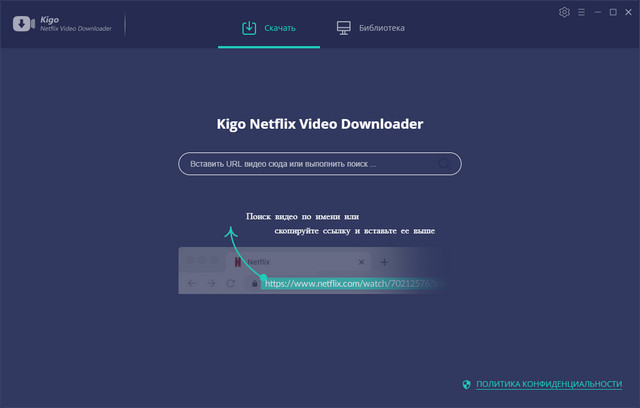Click the plus new-tab icon in the illustration
The width and height of the screenshot is (640, 408).
pos(383,262)
